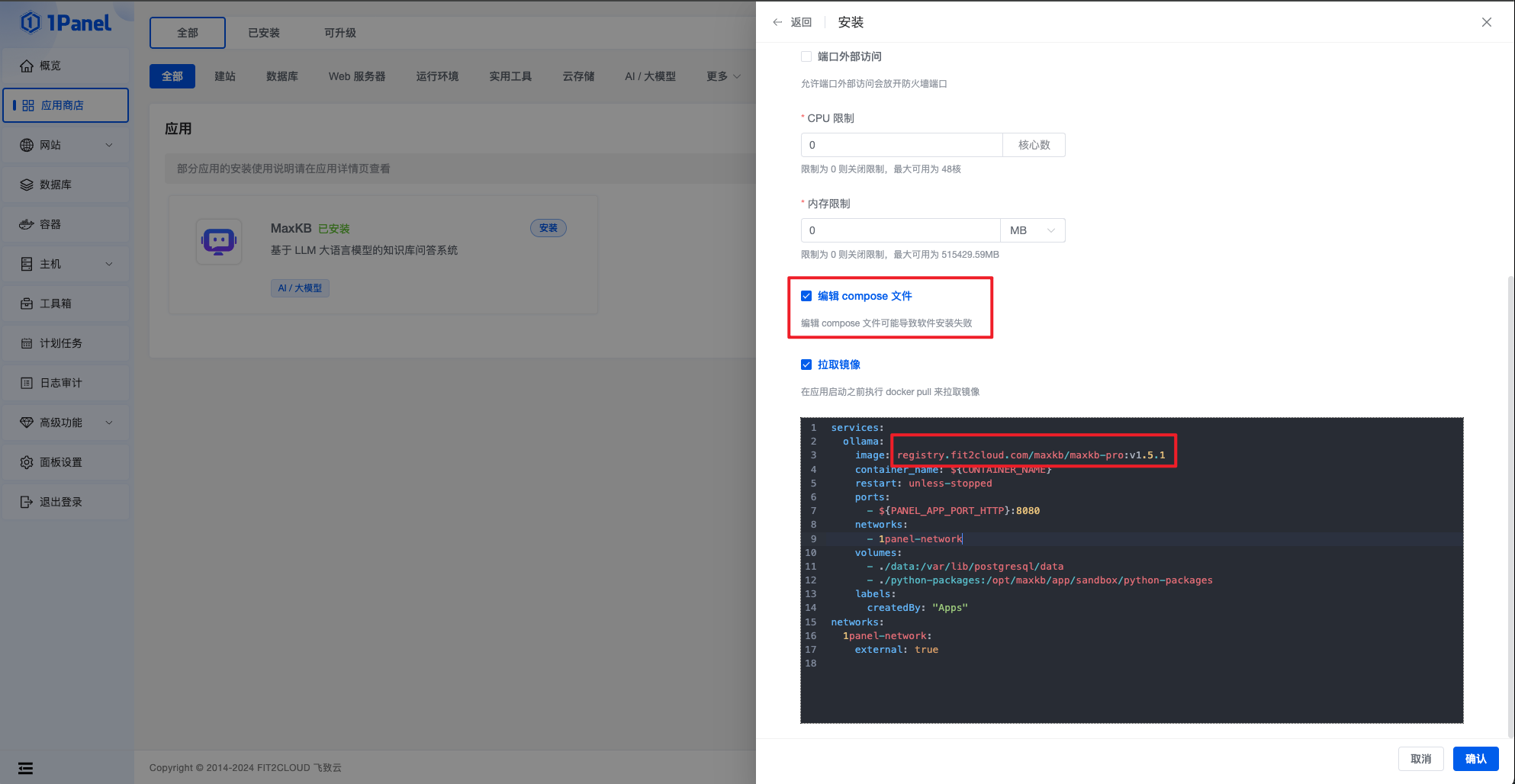
Task: Open 容器 menu item
Action: (x=66, y=224)
